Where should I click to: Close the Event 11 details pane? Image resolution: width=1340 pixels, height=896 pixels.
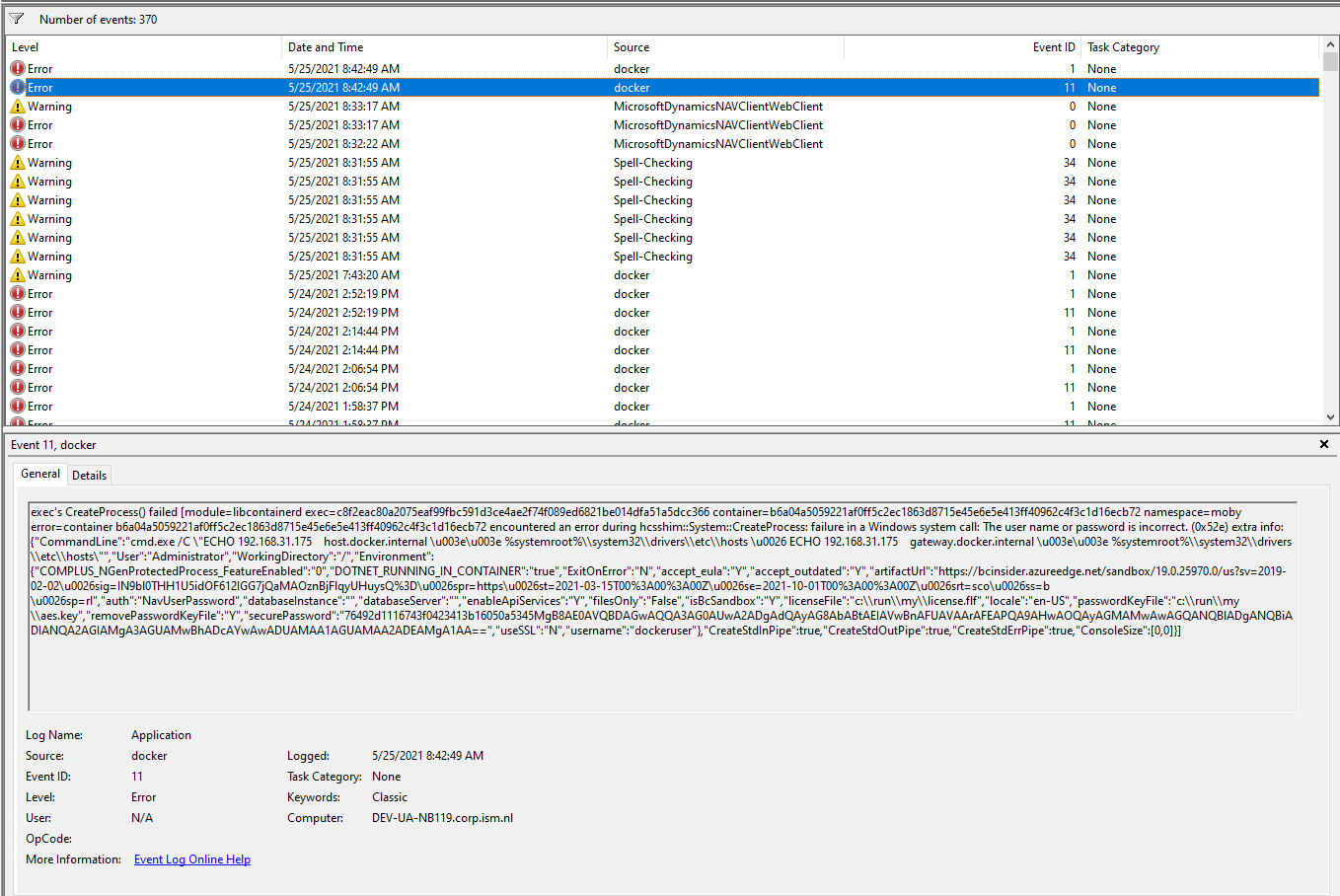[1323, 444]
